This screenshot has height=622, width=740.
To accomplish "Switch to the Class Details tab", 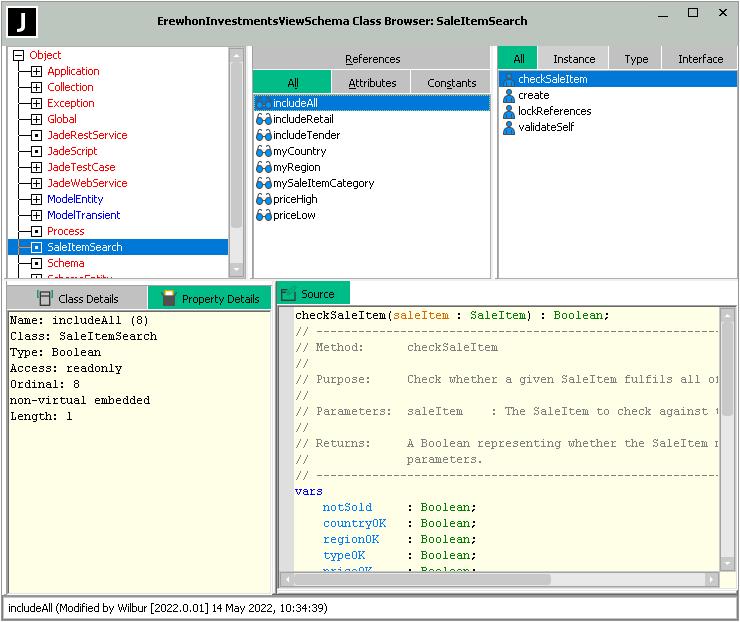I will pos(77,298).
